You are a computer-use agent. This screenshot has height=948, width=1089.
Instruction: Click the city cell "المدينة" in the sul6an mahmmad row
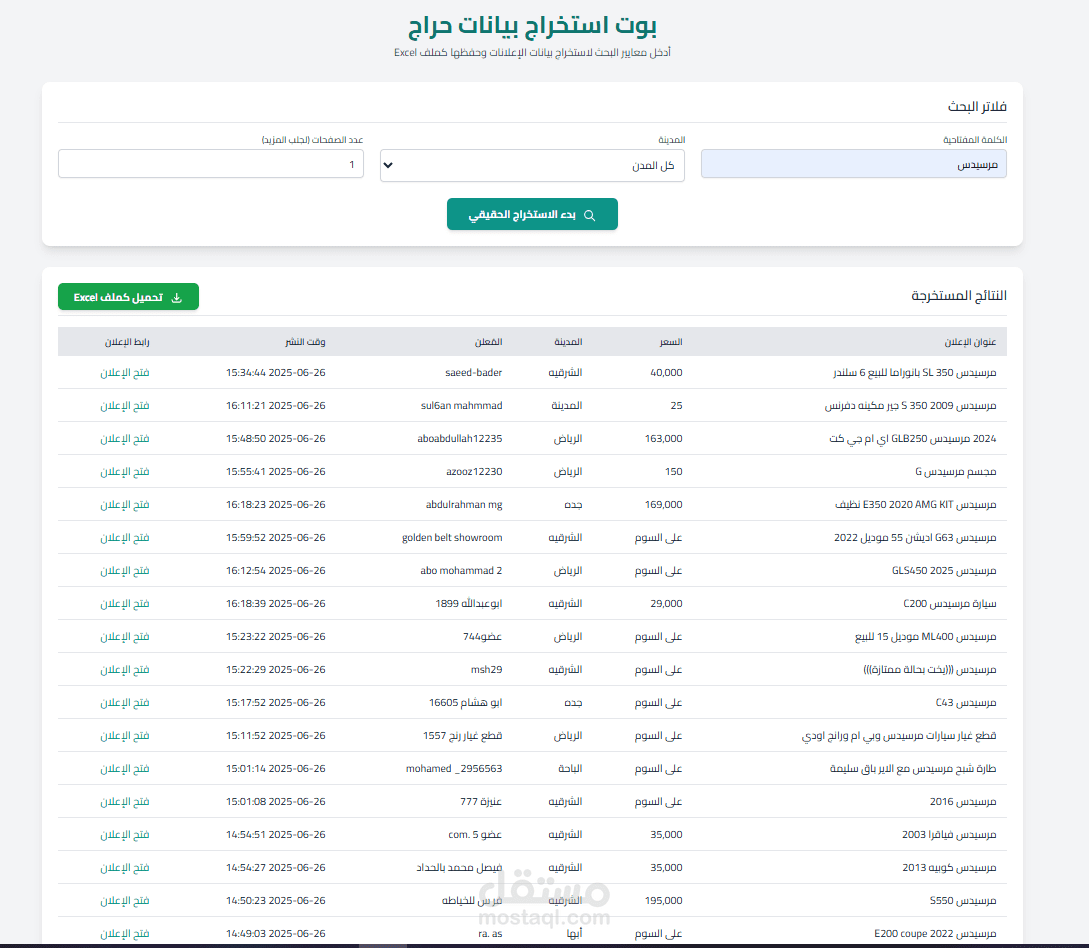point(567,406)
